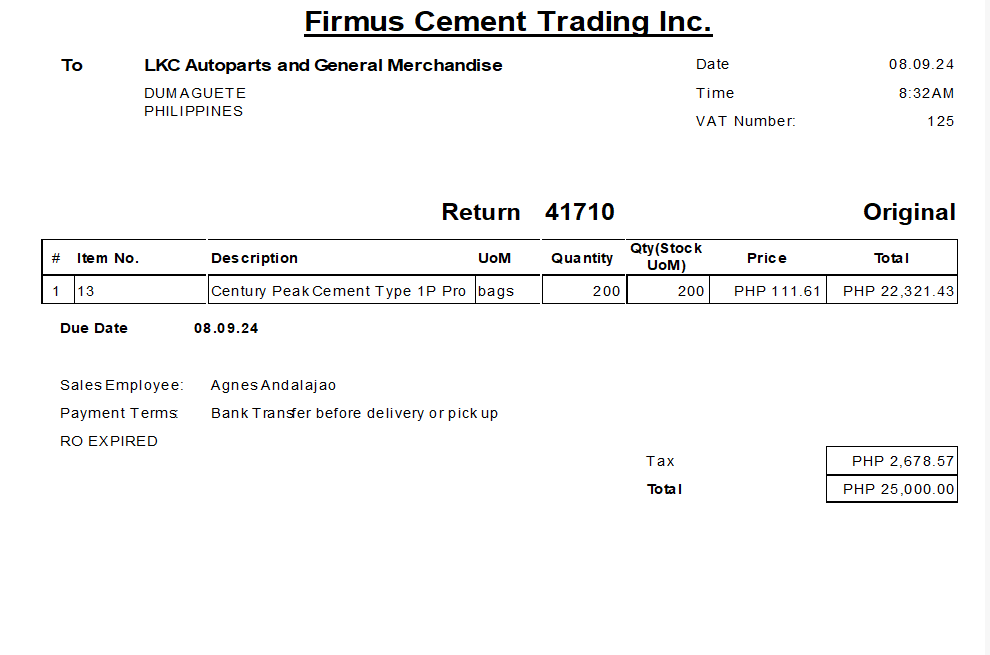Click the Tax amount PHP 2,678.57 box
Image resolution: width=990 pixels, height=655 pixels.
pyautogui.click(x=892, y=461)
